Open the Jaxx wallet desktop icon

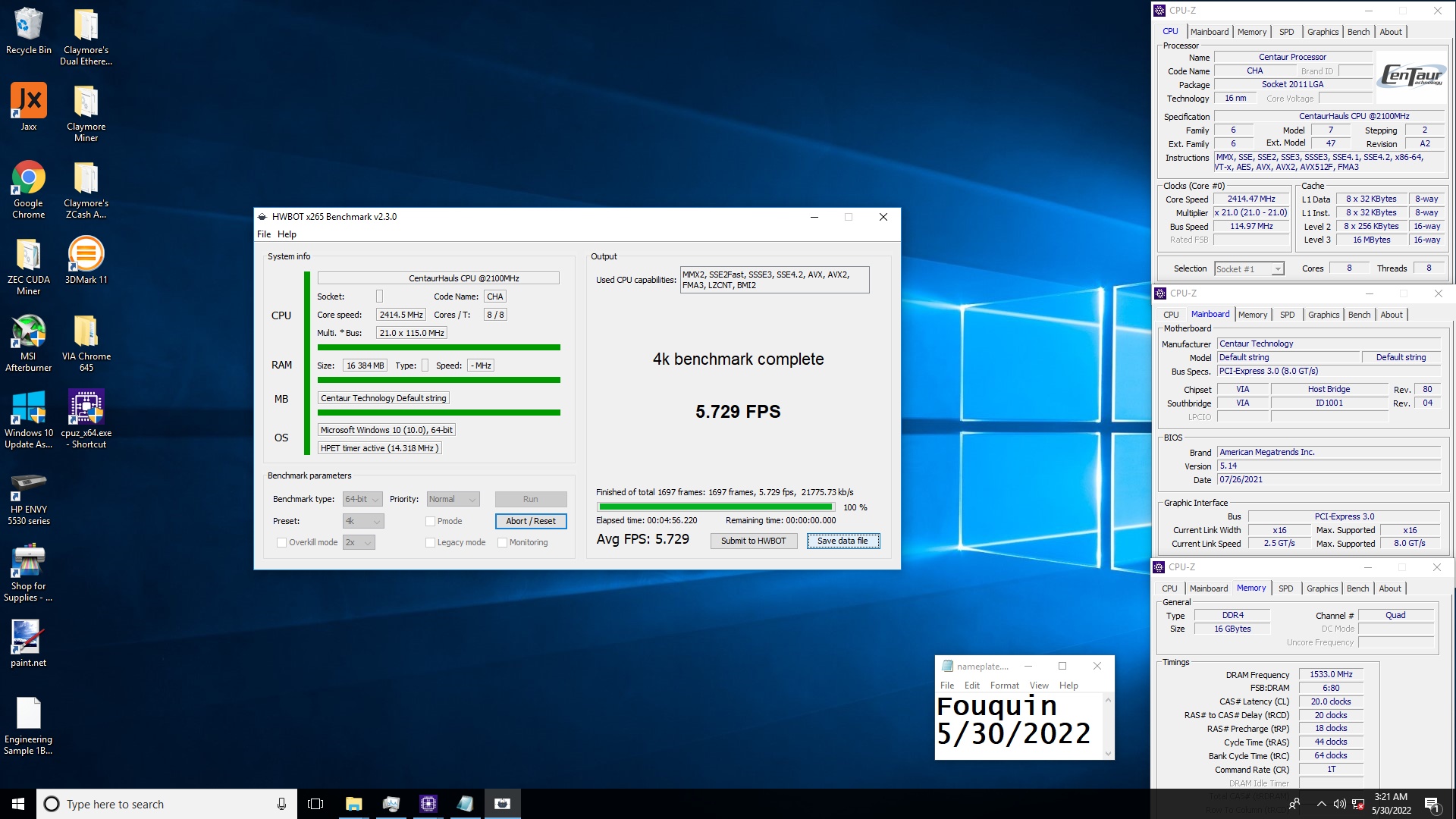[28, 107]
